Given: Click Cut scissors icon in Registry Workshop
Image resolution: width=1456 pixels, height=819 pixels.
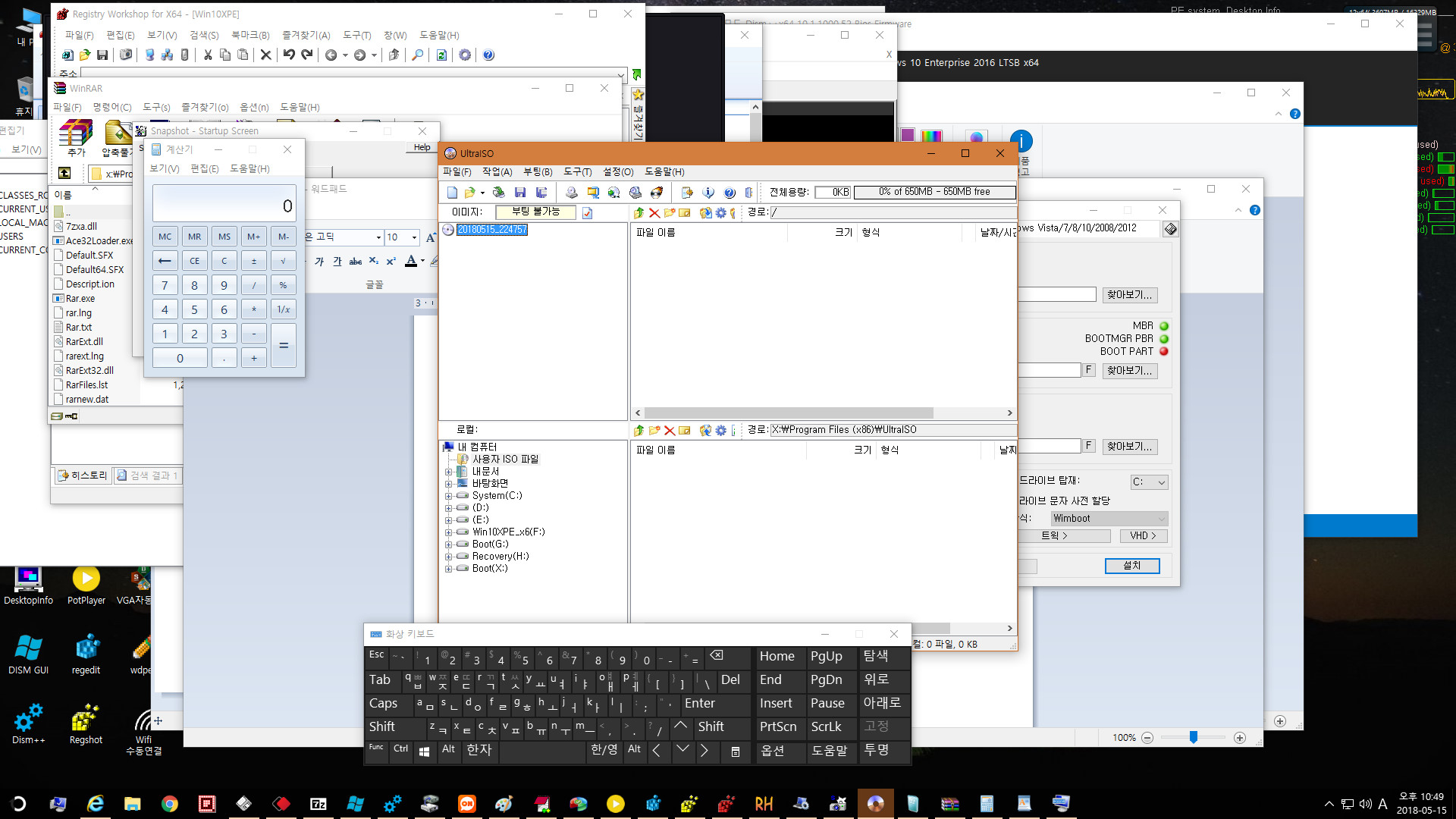Looking at the screenshot, I should pyautogui.click(x=208, y=55).
